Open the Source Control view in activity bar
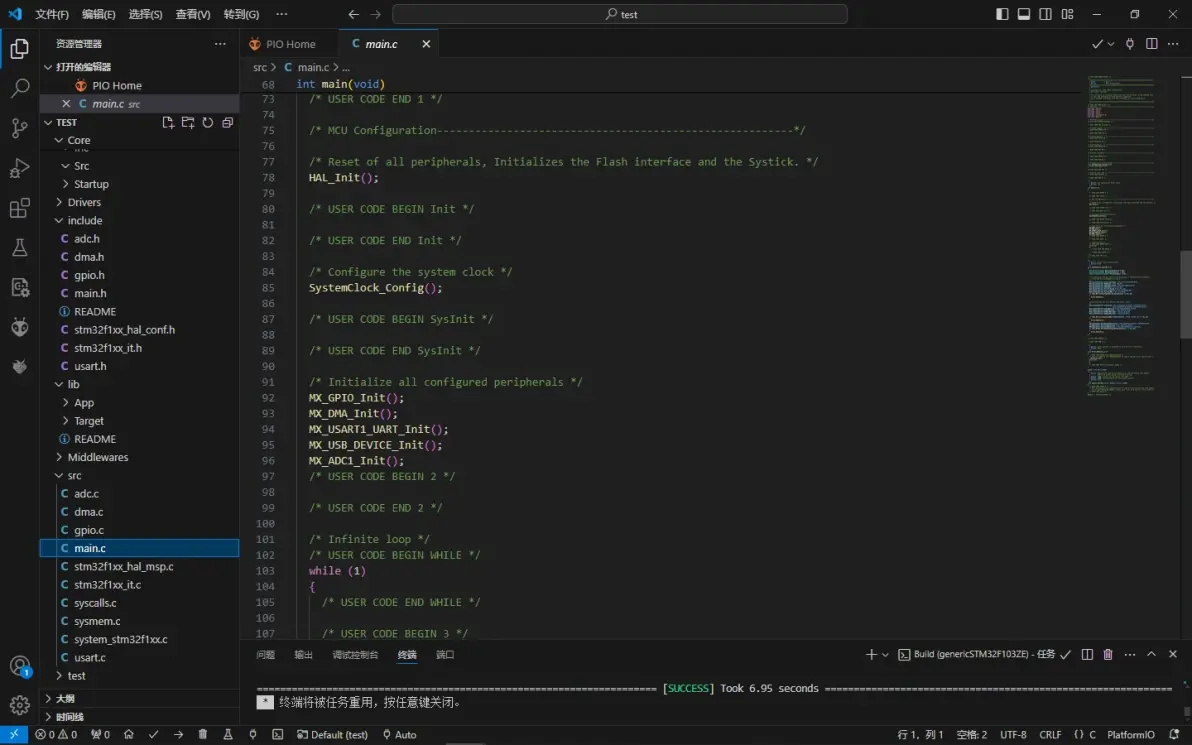Screen dimensions: 1192x745 pyautogui.click(x=19, y=128)
